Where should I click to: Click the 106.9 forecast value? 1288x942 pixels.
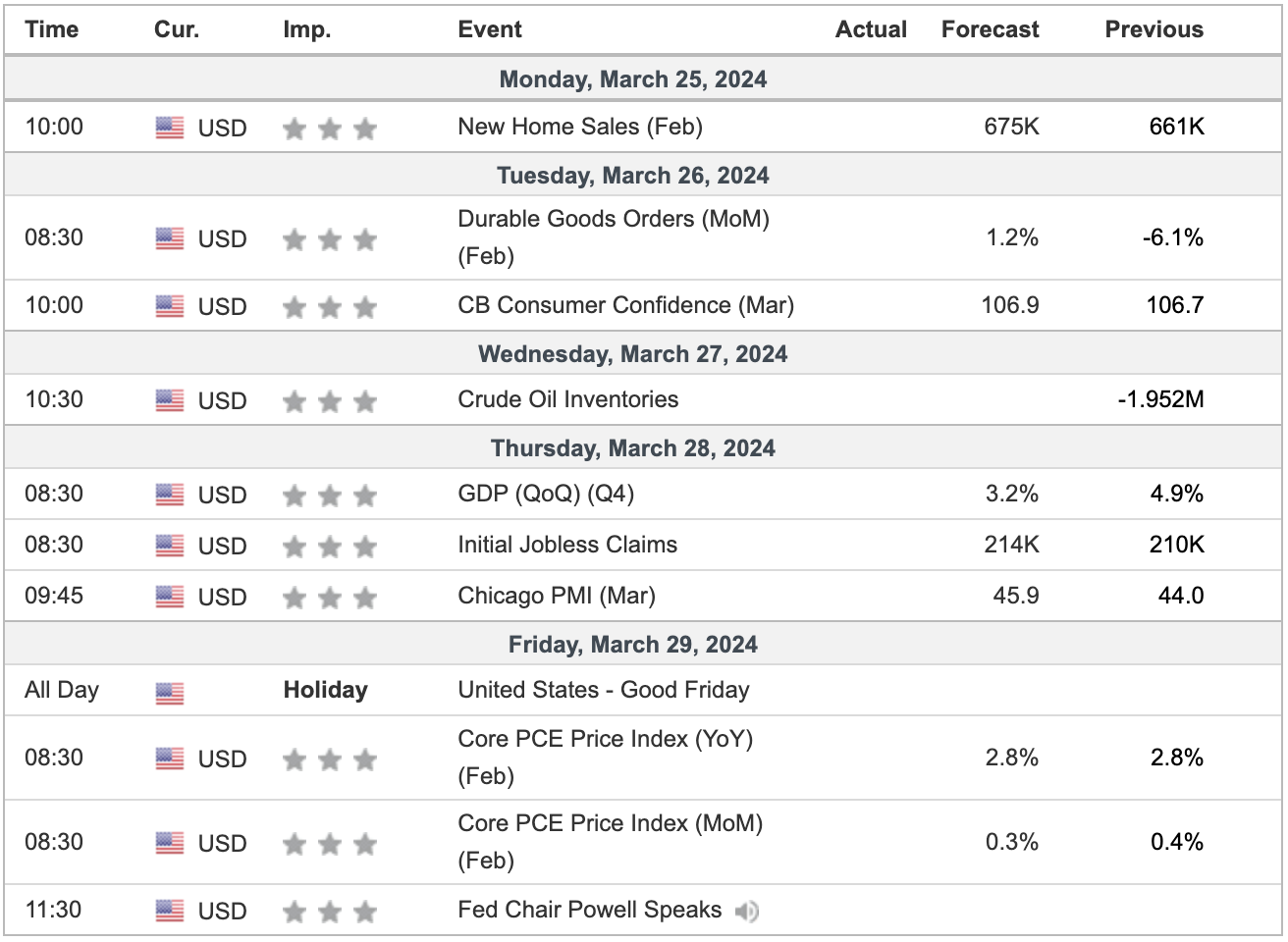click(1010, 305)
